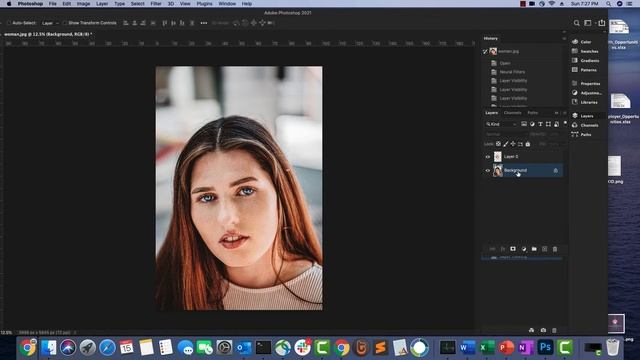This screenshot has width=640, height=360.
Task: Switch to the Paths tab
Action: pyautogui.click(x=533, y=113)
